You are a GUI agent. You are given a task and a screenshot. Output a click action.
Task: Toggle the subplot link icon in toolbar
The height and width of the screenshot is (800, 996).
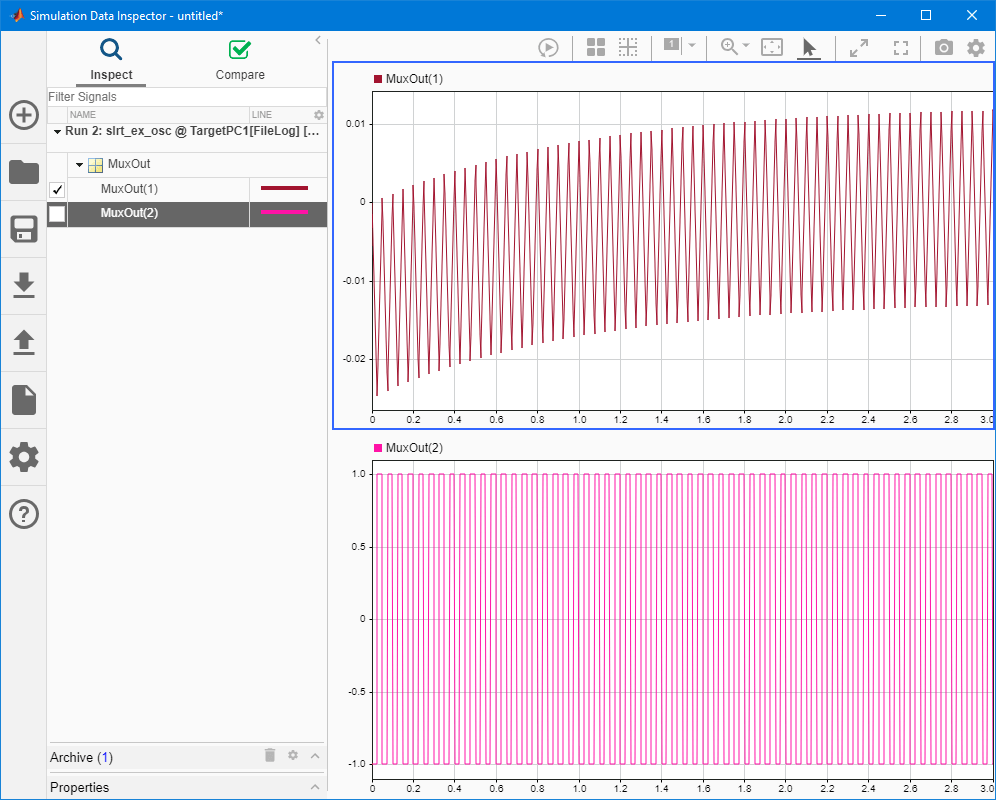coord(628,46)
